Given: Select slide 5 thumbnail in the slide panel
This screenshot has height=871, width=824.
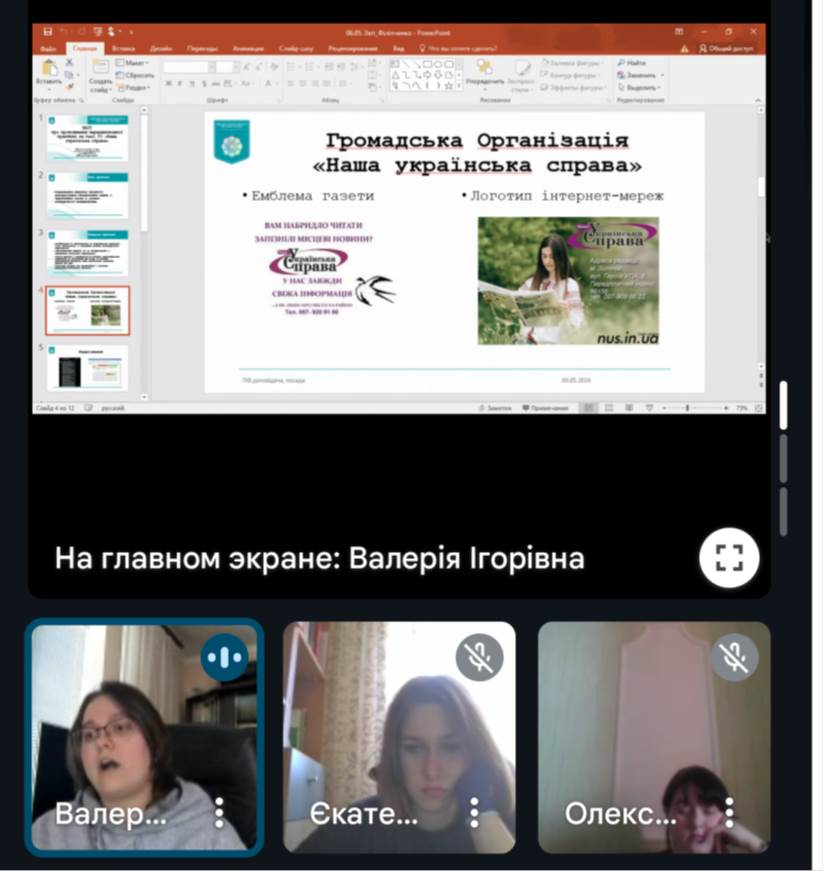Looking at the screenshot, I should (87, 368).
